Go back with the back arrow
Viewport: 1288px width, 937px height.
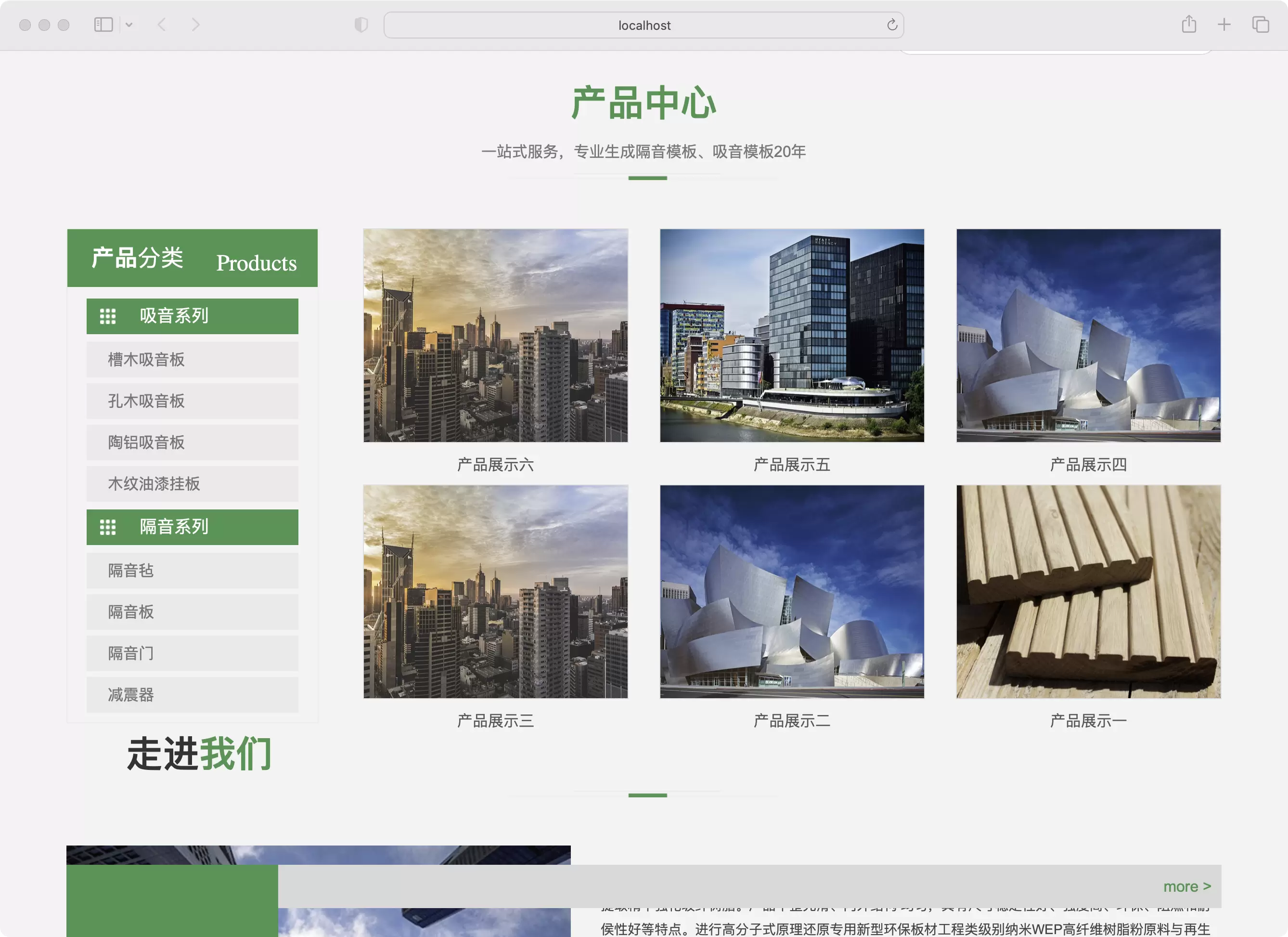[x=162, y=25]
